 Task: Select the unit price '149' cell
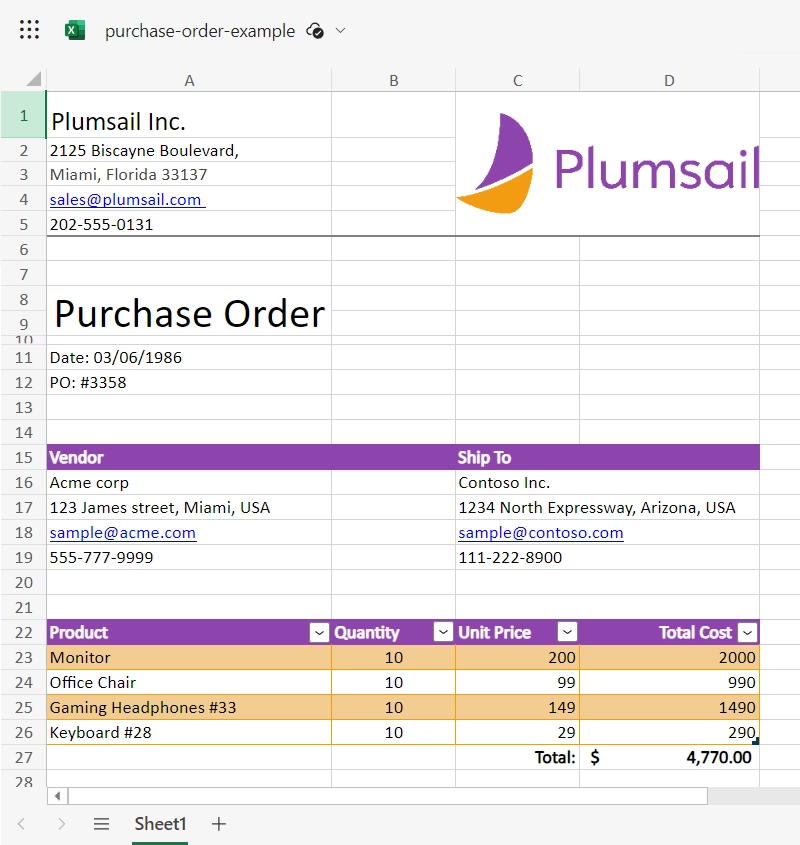click(x=518, y=707)
